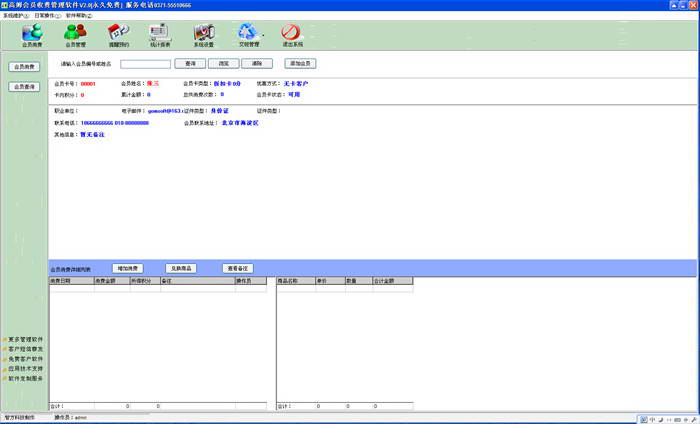Click the 兑换商品 button
The image size is (700, 424).
(x=182, y=268)
